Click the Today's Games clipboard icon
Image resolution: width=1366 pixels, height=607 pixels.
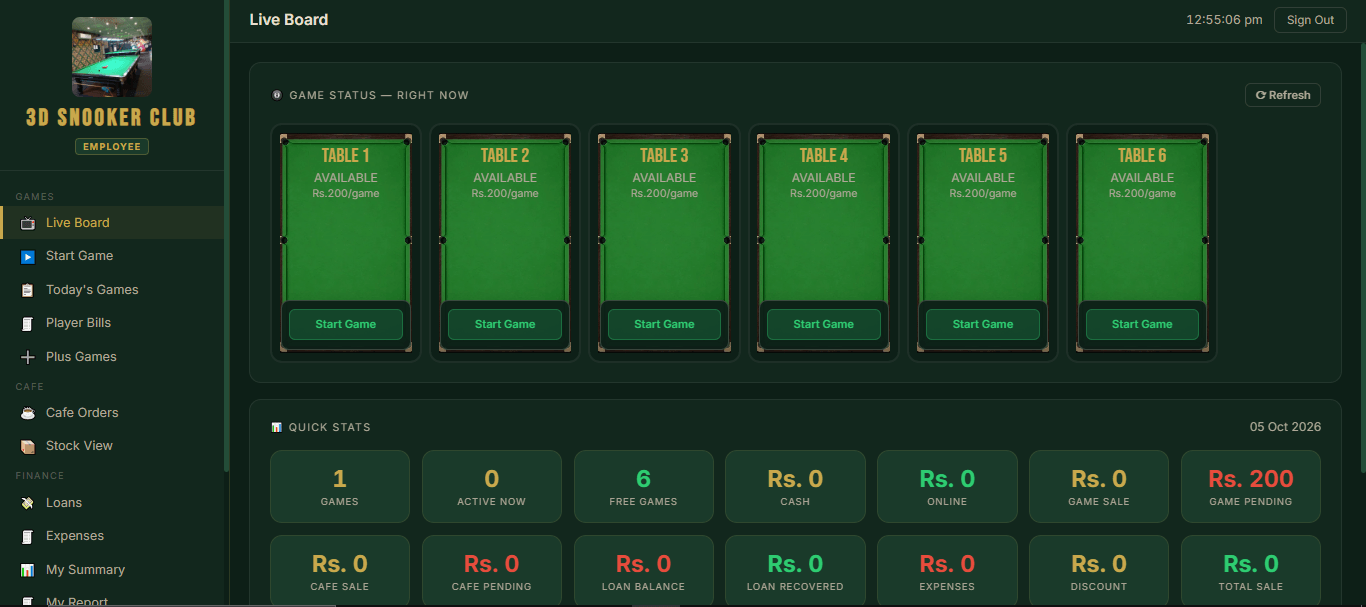[x=27, y=290]
